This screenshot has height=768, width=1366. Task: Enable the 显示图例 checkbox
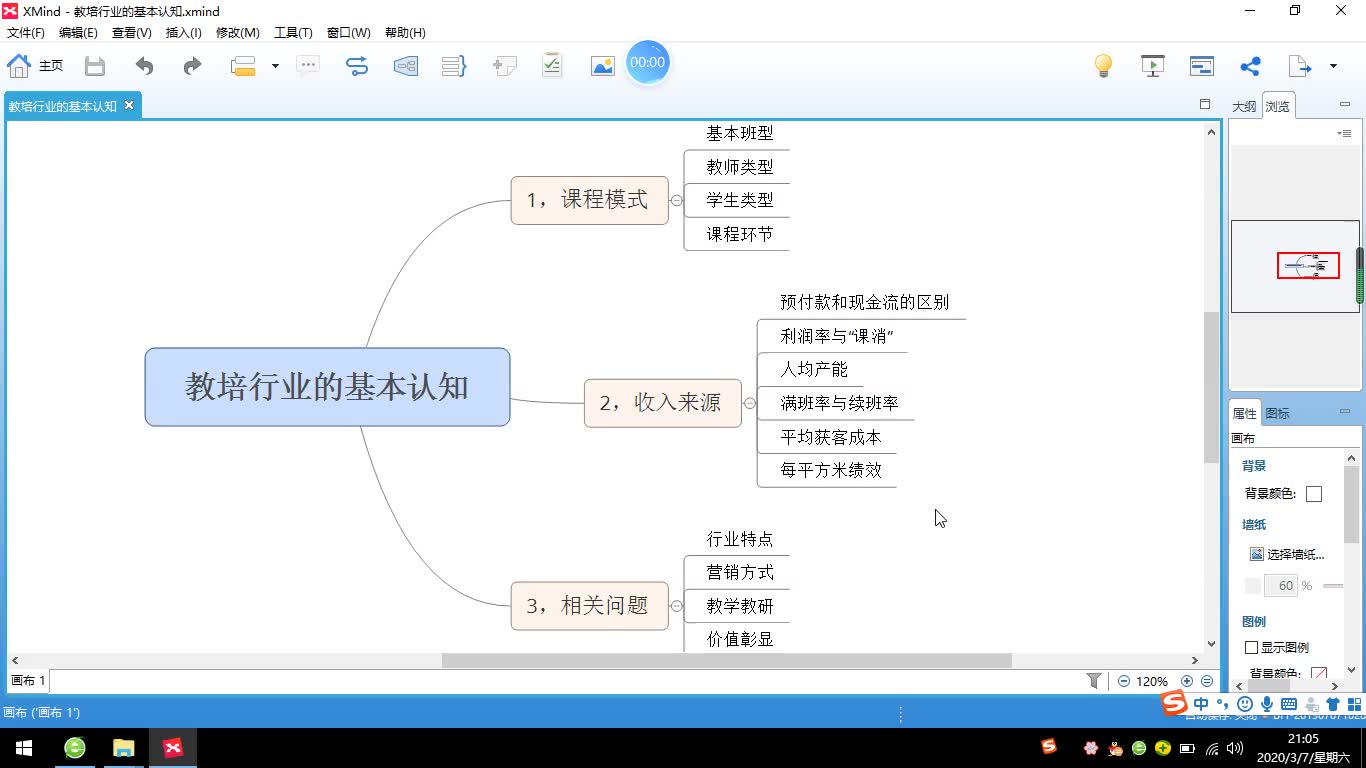tap(1251, 647)
